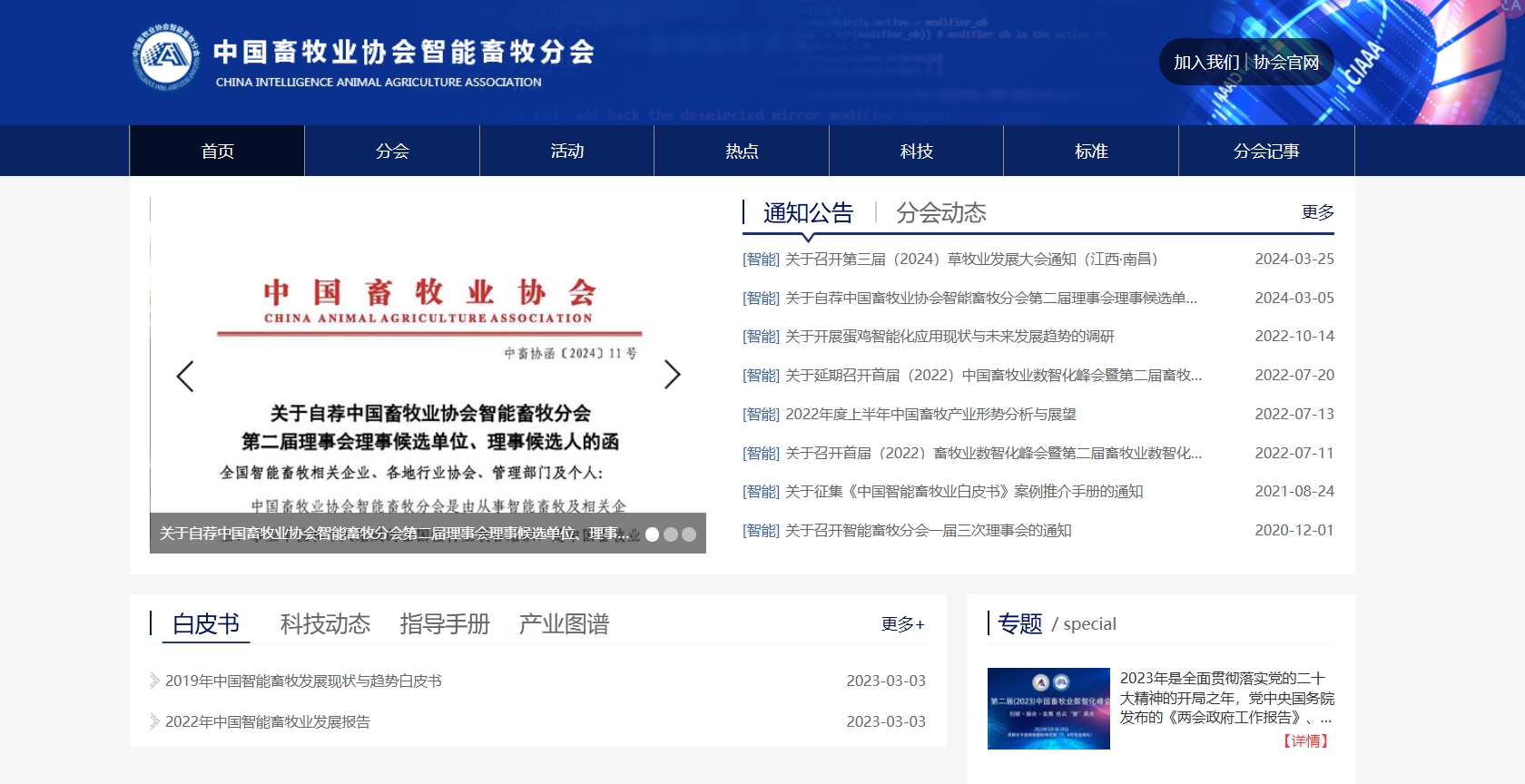
Task: Open notice 关于延期召开首届（2022）中国畜牧业数智化峰会
Action: pos(993,376)
